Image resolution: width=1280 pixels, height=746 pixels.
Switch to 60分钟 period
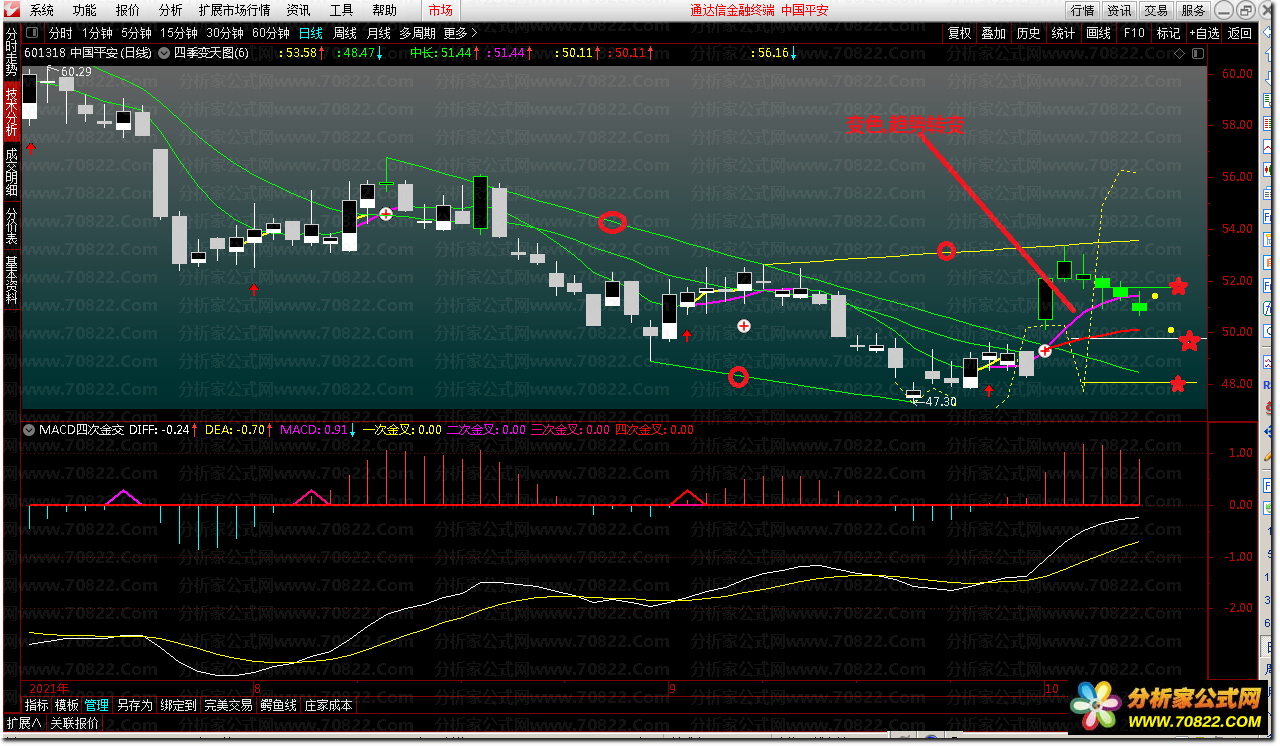pyautogui.click(x=270, y=33)
